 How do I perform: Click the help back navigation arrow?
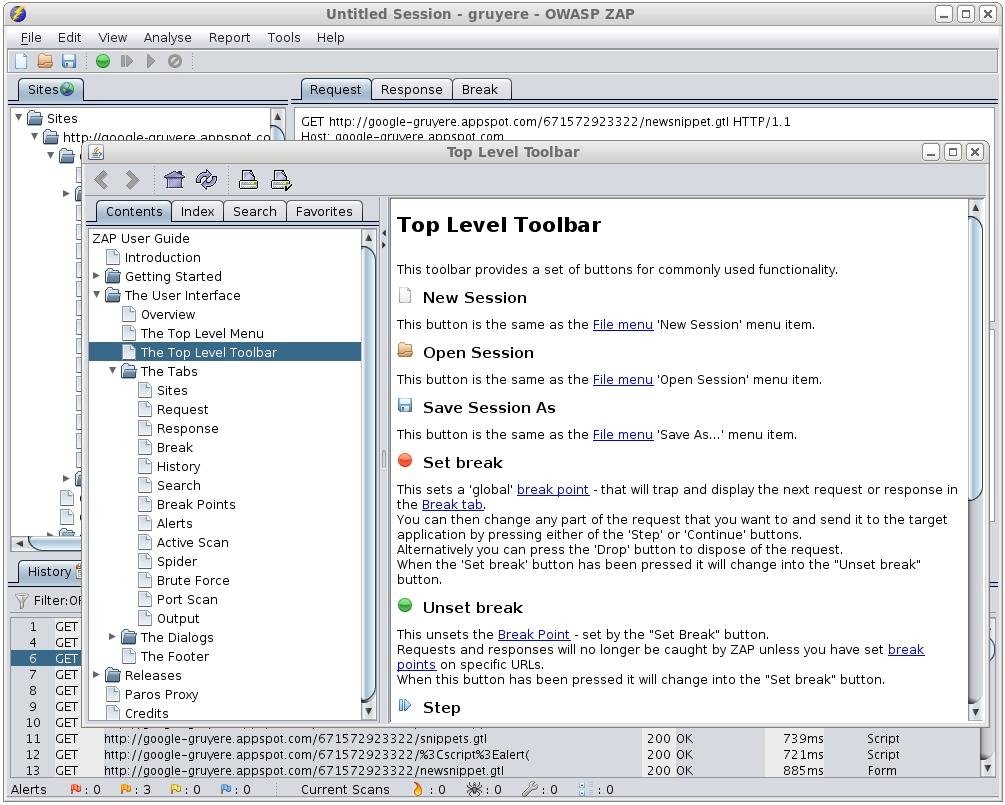pos(101,179)
